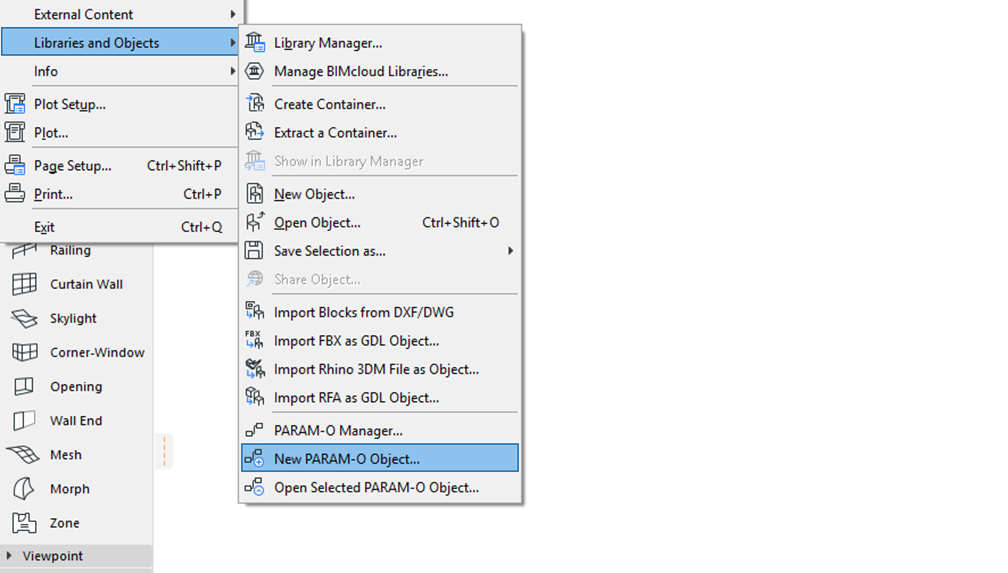Choose Import FBX as GDL Object
The width and height of the screenshot is (1008, 573).
coord(380,340)
